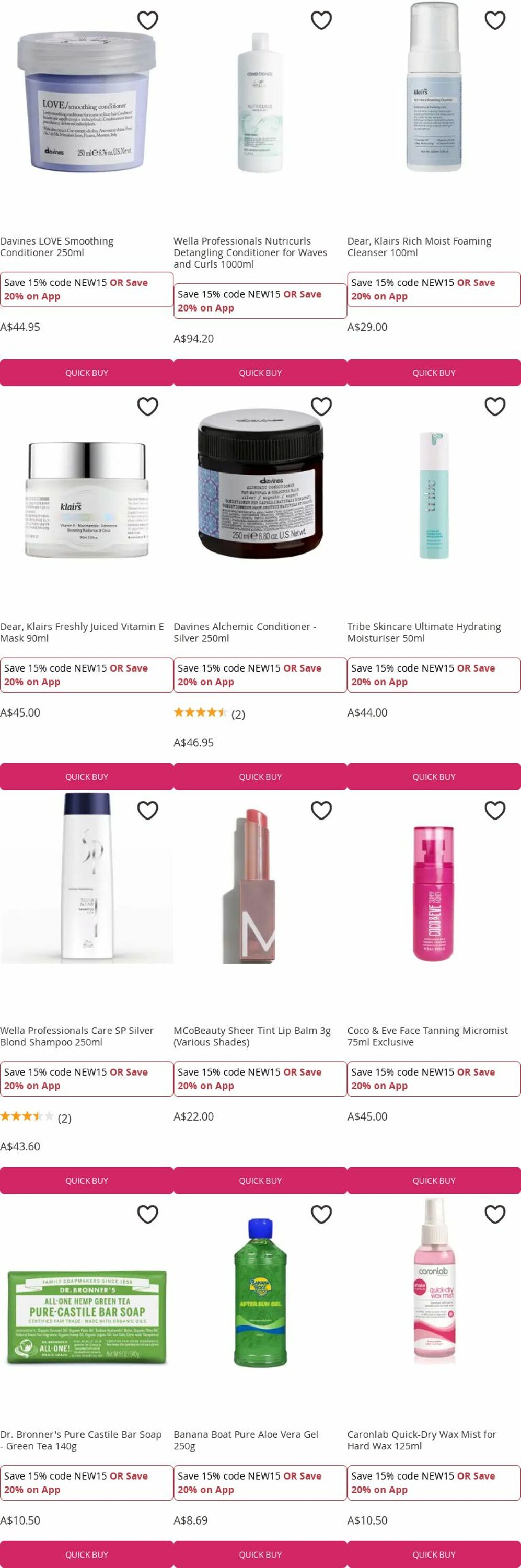Favorite the Wella Nutricurls Detangling Conditioner
Screen dimensions: 521x1568
tap(321, 21)
